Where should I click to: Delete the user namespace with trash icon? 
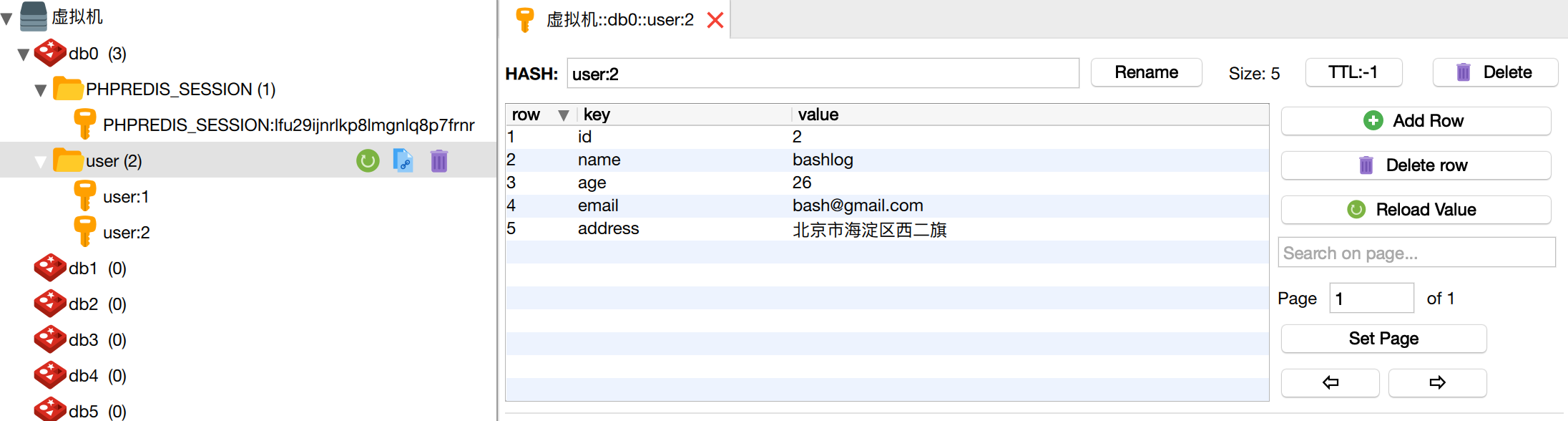438,161
